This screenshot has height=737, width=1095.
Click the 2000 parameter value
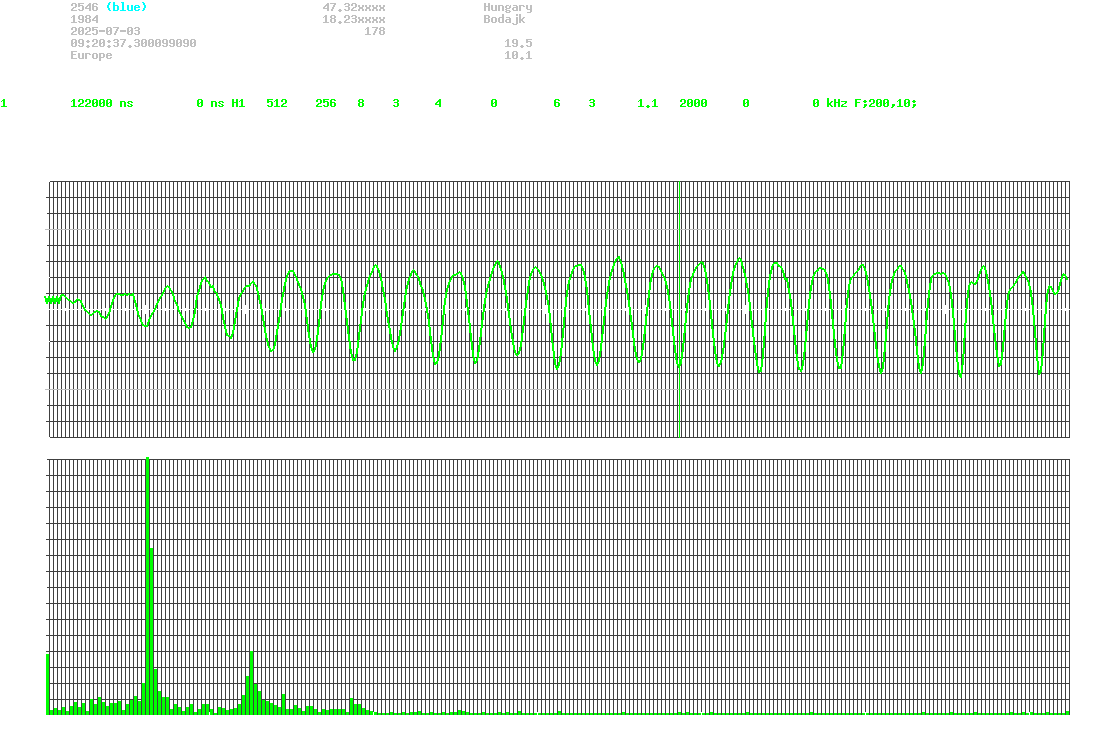[693, 103]
